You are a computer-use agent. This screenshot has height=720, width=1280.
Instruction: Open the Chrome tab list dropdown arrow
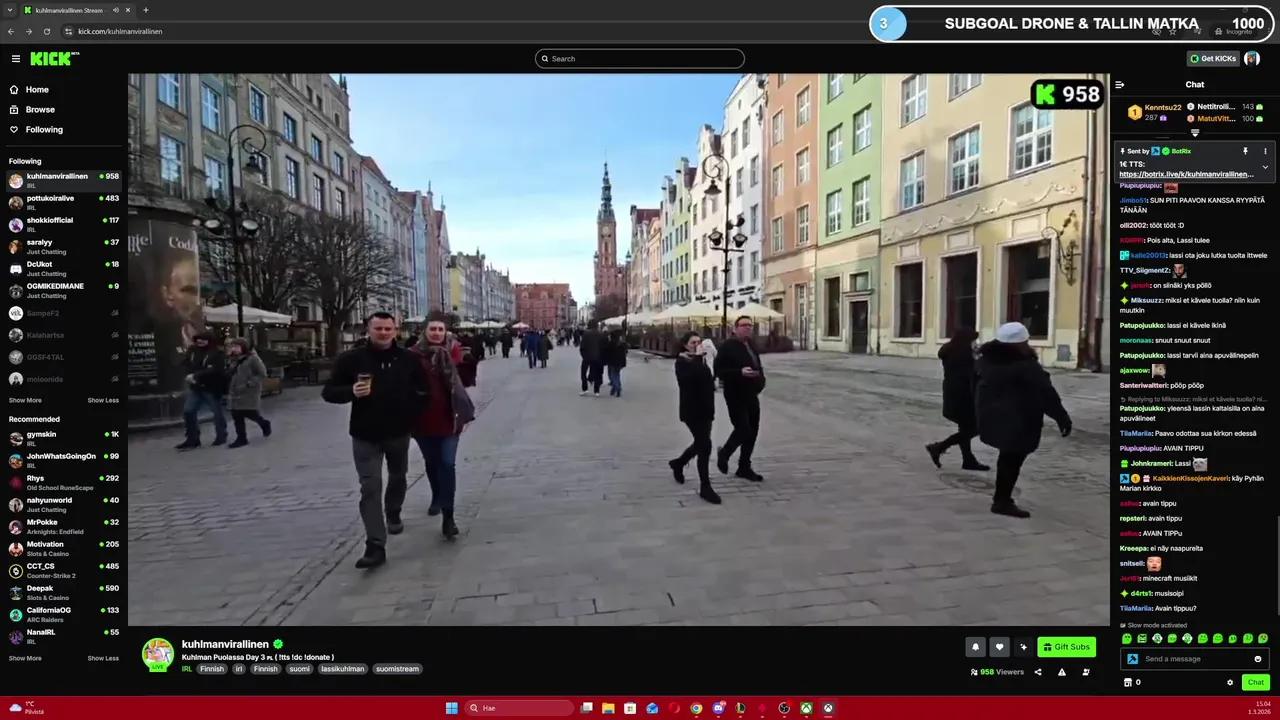10,10
